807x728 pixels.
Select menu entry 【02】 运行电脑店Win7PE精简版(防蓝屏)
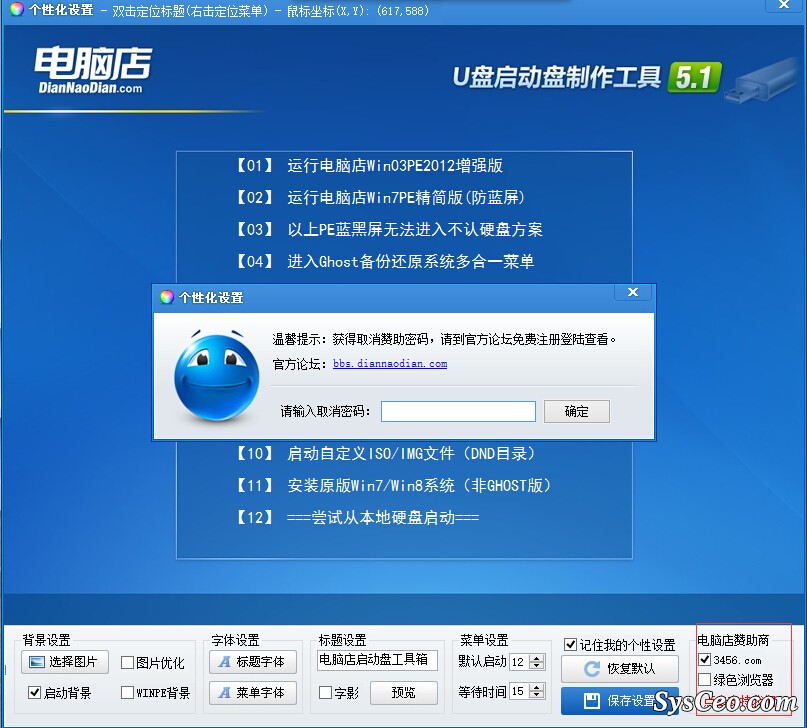point(380,198)
